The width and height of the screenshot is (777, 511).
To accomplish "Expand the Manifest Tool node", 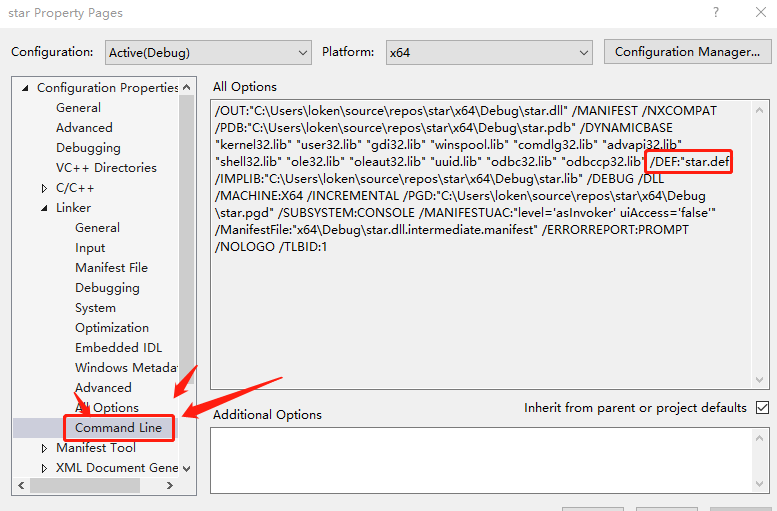I will pos(44,448).
